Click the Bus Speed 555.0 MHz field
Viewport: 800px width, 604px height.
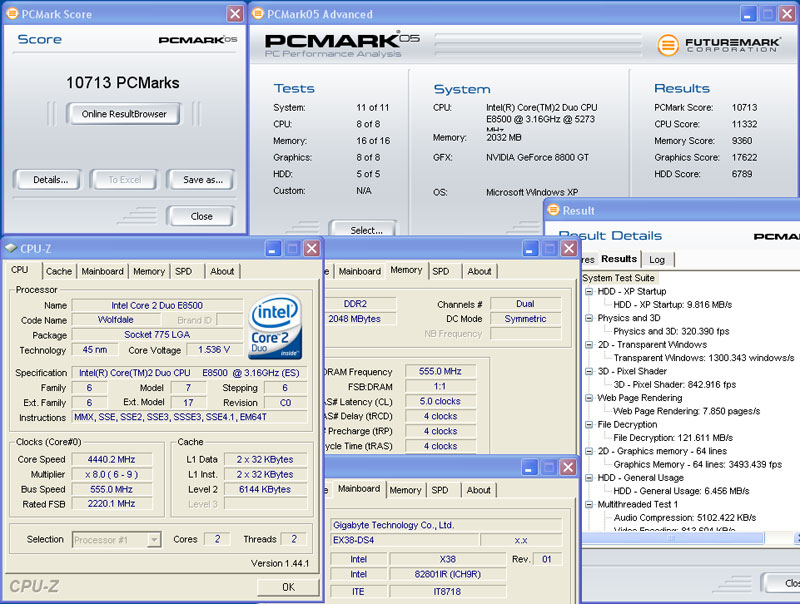point(111,489)
